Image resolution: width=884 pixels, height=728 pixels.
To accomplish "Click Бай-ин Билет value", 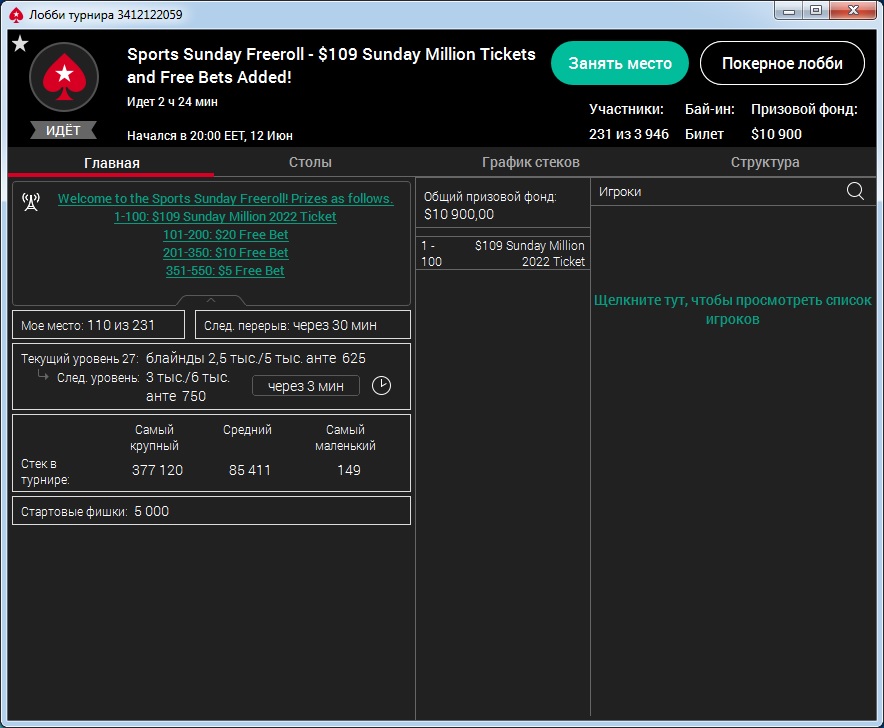I will point(704,134).
